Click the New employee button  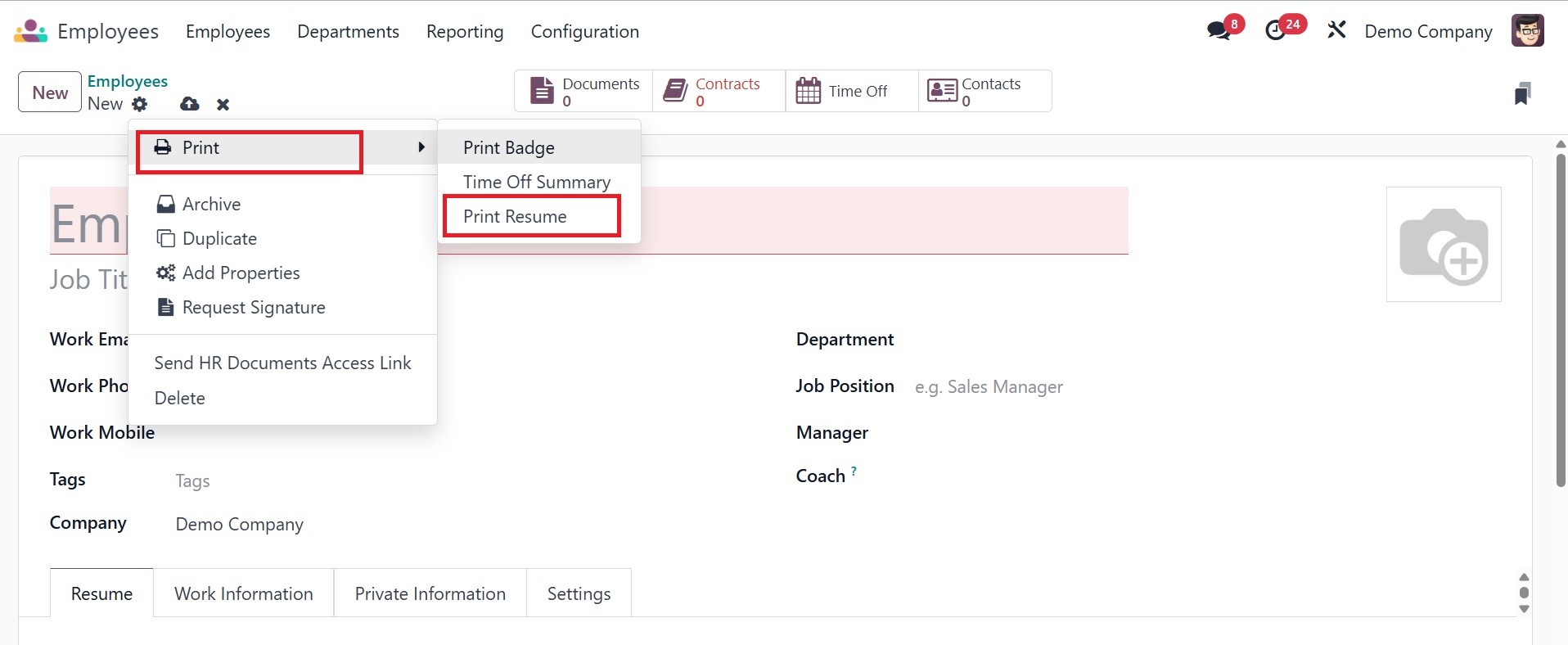click(50, 92)
